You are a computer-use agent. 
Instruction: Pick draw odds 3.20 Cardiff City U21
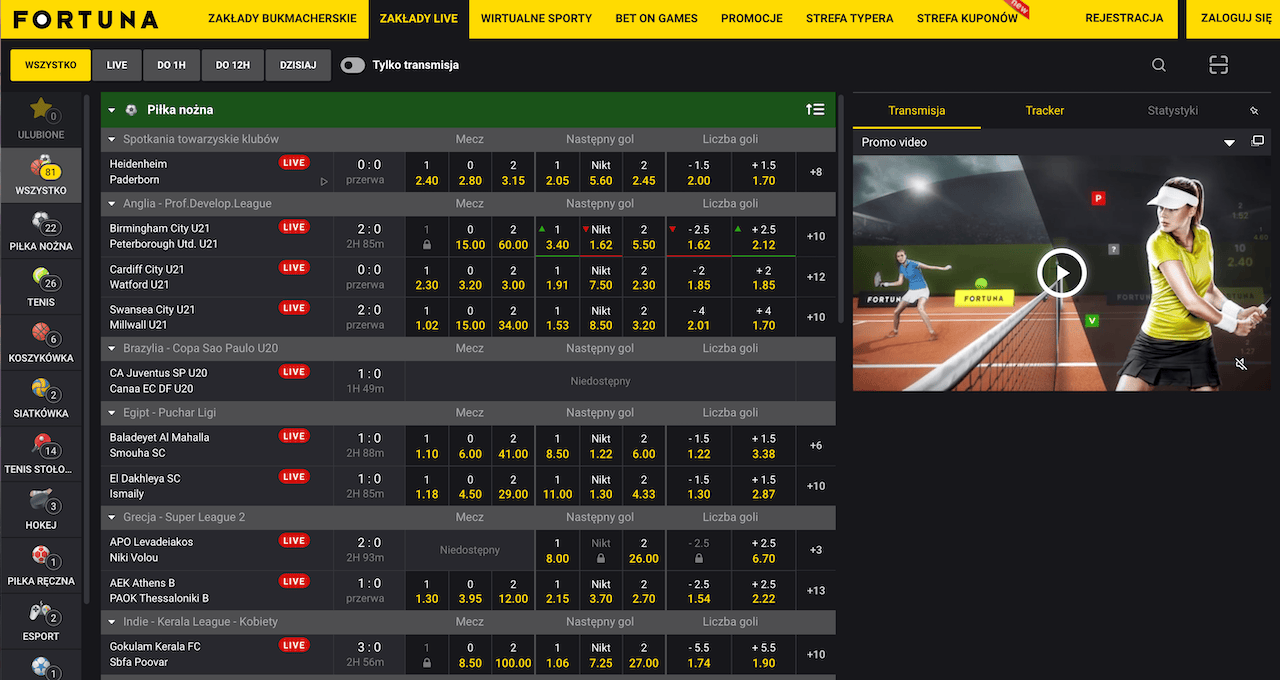(x=470, y=277)
